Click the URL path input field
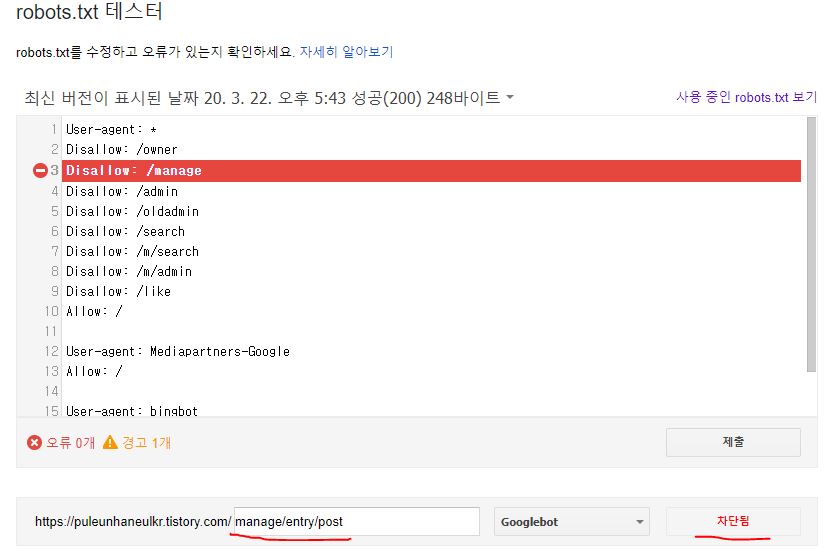 pos(357,522)
